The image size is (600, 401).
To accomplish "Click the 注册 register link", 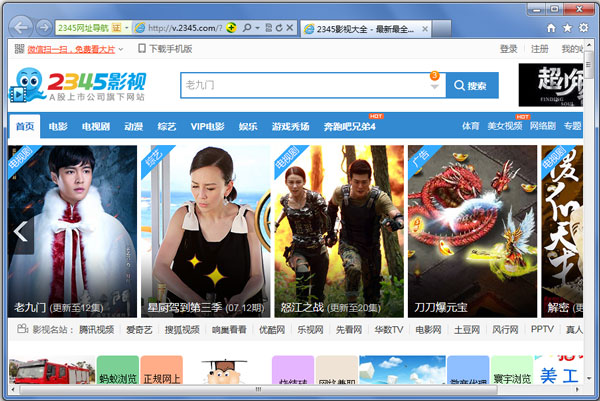I will click(x=540, y=49).
